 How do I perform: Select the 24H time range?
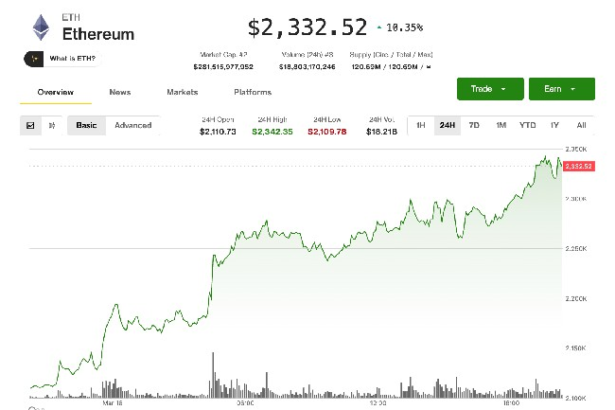pos(447,125)
